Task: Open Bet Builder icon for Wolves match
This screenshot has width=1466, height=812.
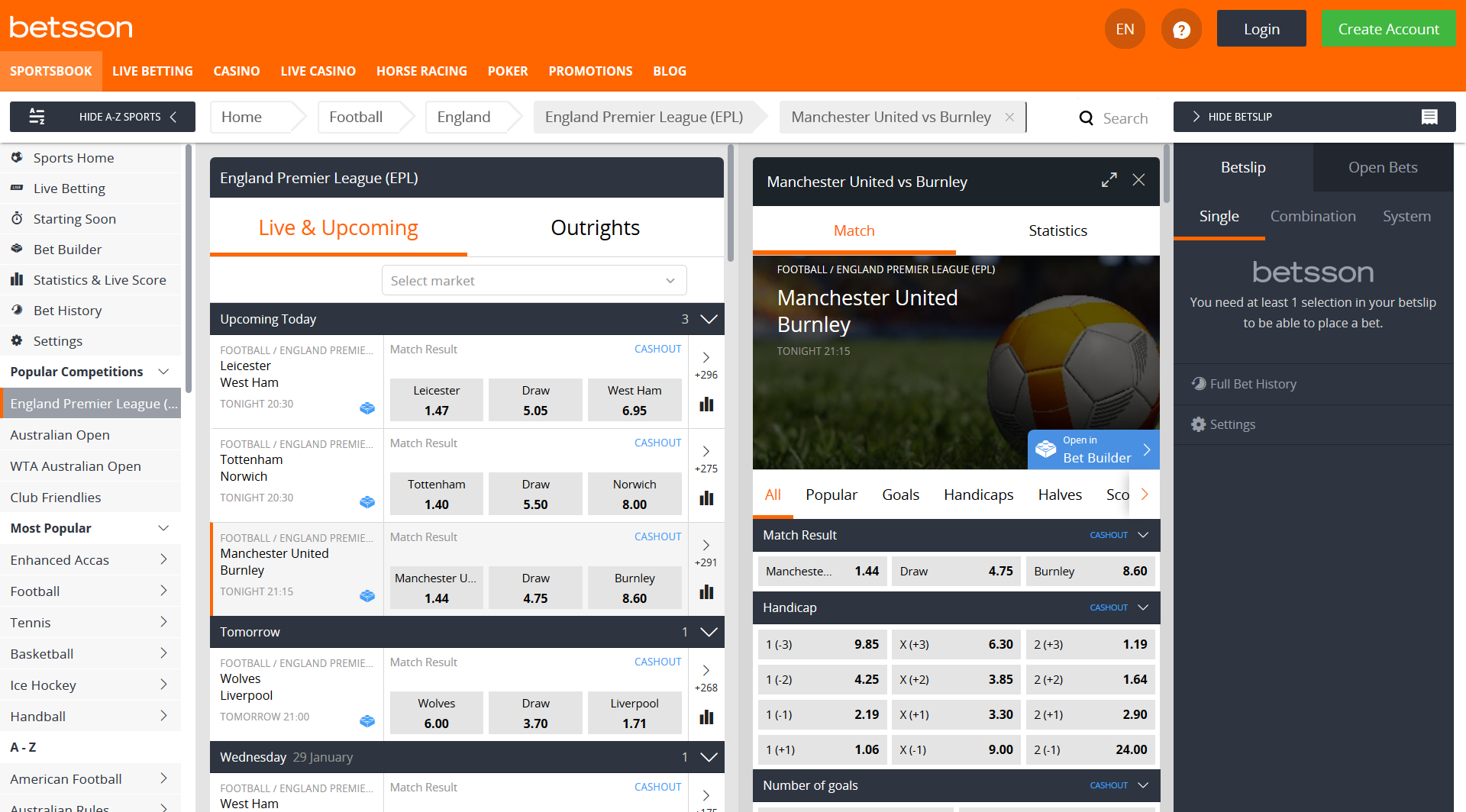Action: 367,721
